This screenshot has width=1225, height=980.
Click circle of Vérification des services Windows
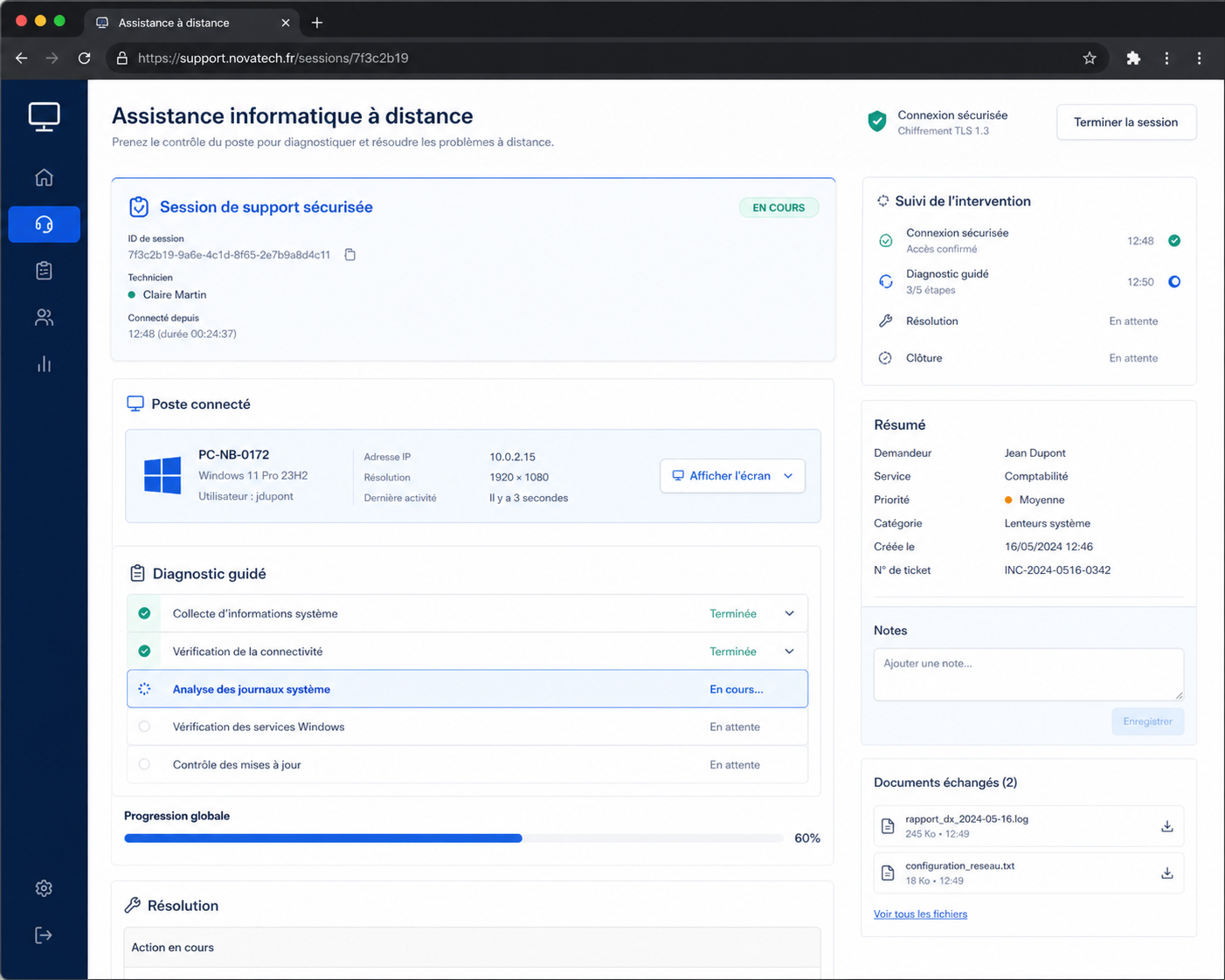pyautogui.click(x=144, y=727)
